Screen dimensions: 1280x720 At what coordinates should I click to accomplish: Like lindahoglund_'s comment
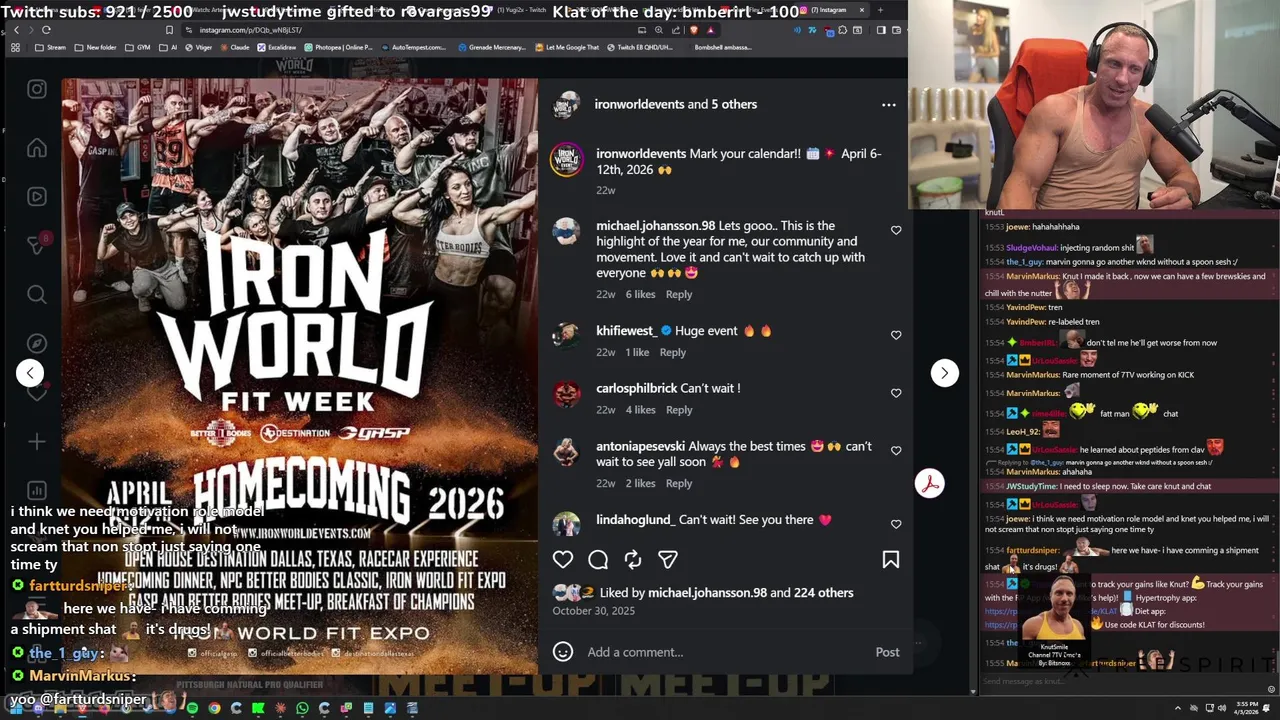click(x=896, y=524)
